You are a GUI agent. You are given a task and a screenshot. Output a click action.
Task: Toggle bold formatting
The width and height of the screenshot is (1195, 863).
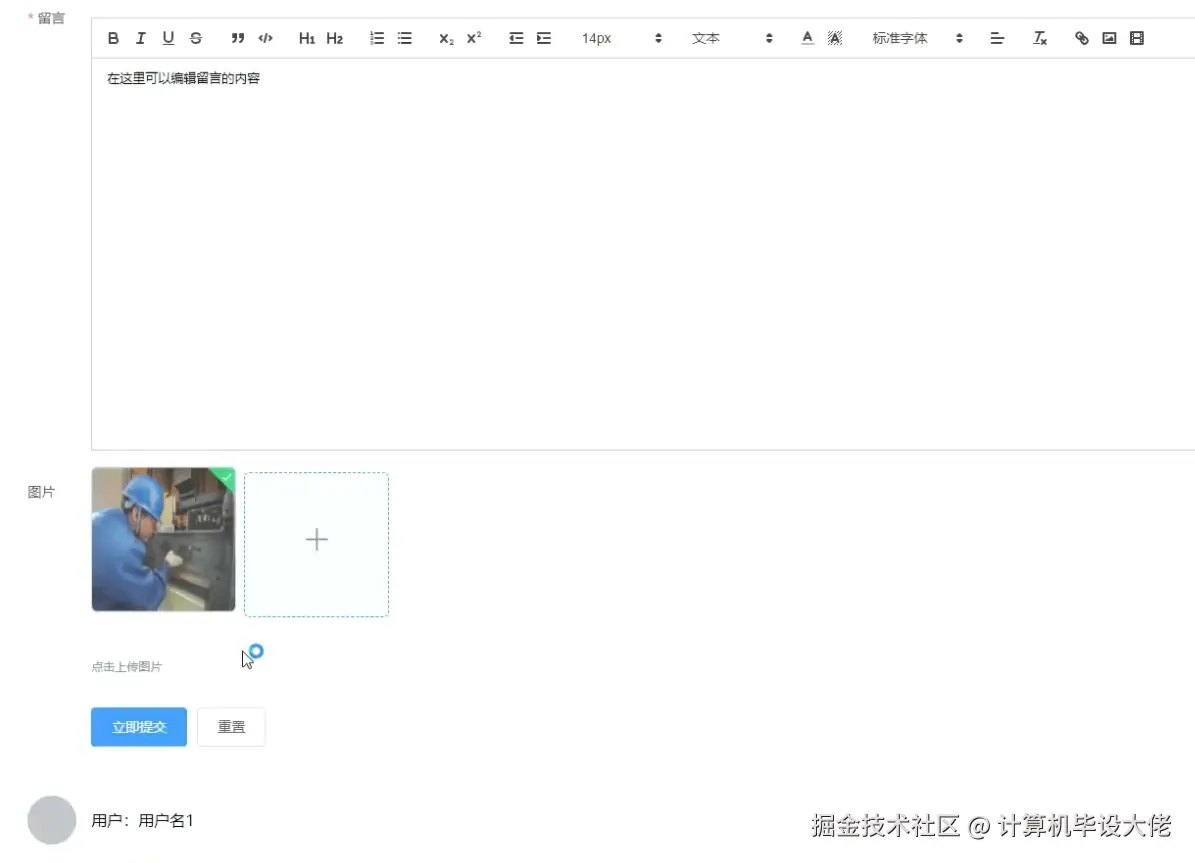click(x=113, y=38)
